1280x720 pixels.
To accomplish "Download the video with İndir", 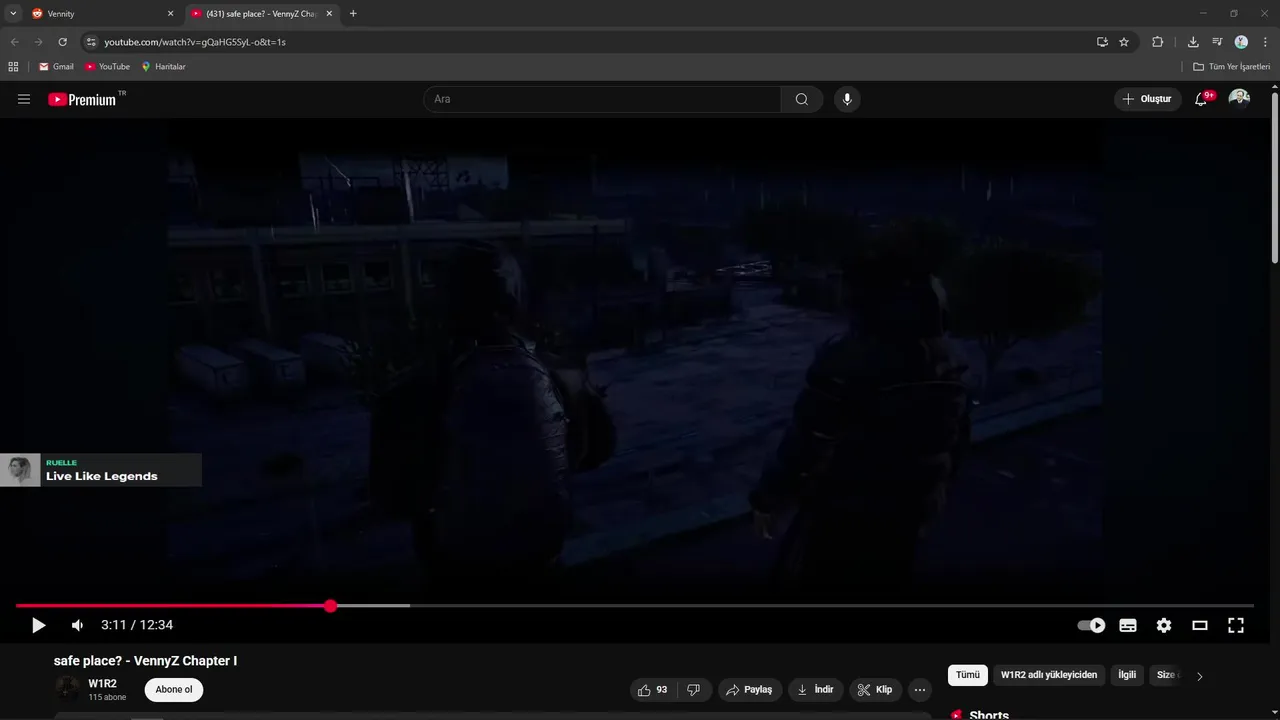I will click(x=815, y=690).
